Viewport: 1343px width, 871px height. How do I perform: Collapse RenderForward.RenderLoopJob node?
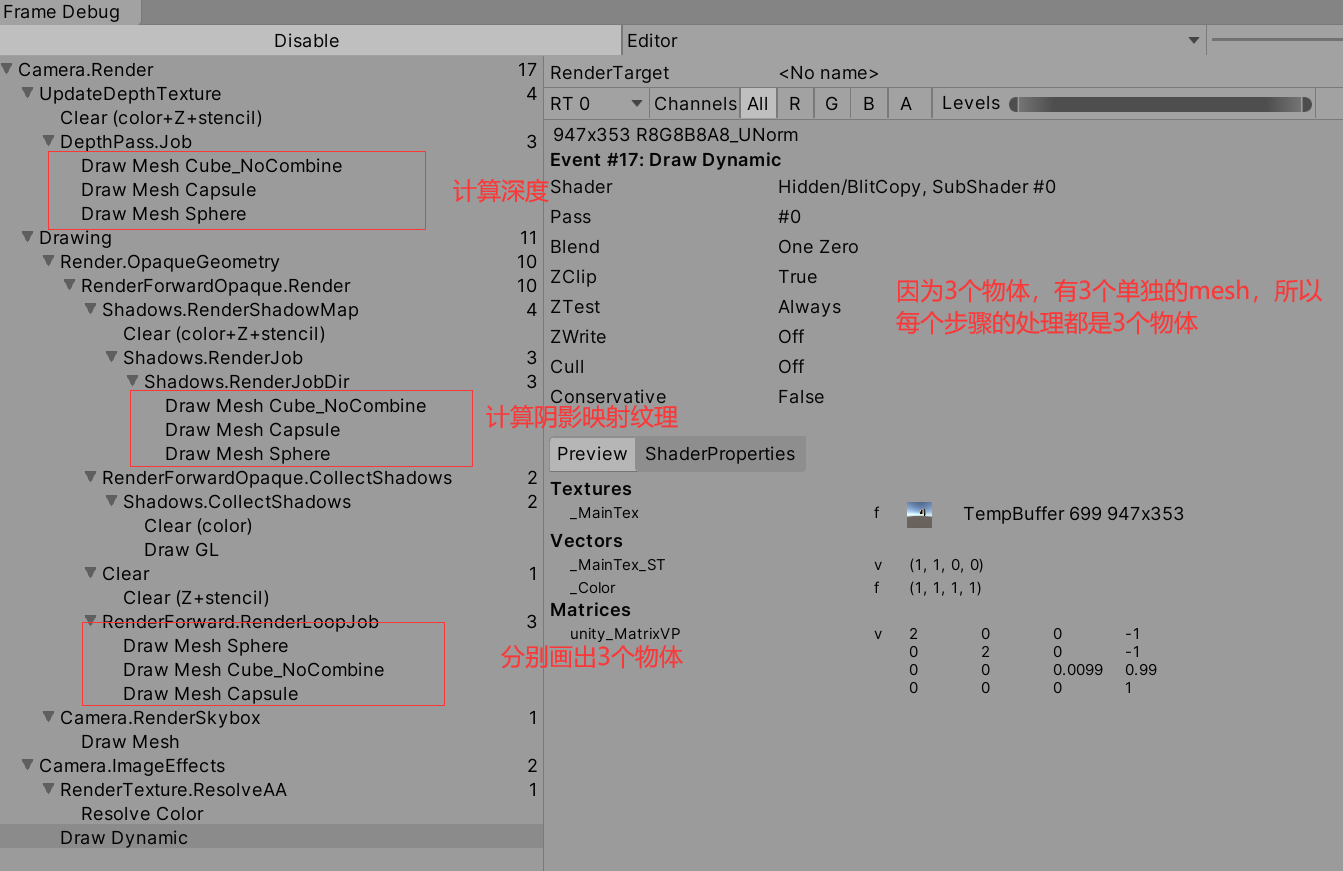click(x=92, y=622)
